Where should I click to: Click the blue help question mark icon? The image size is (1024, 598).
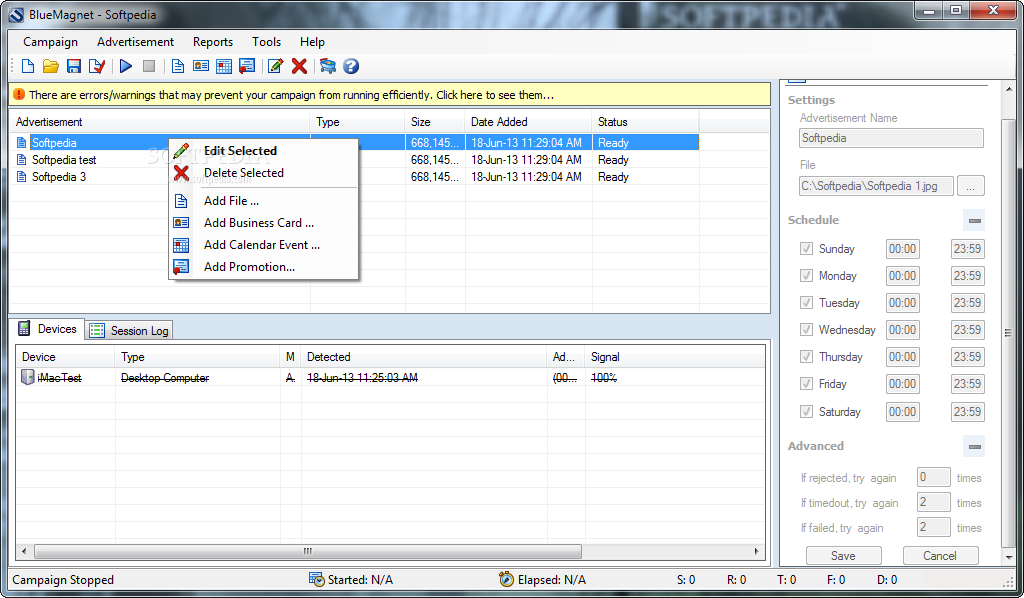(351, 66)
